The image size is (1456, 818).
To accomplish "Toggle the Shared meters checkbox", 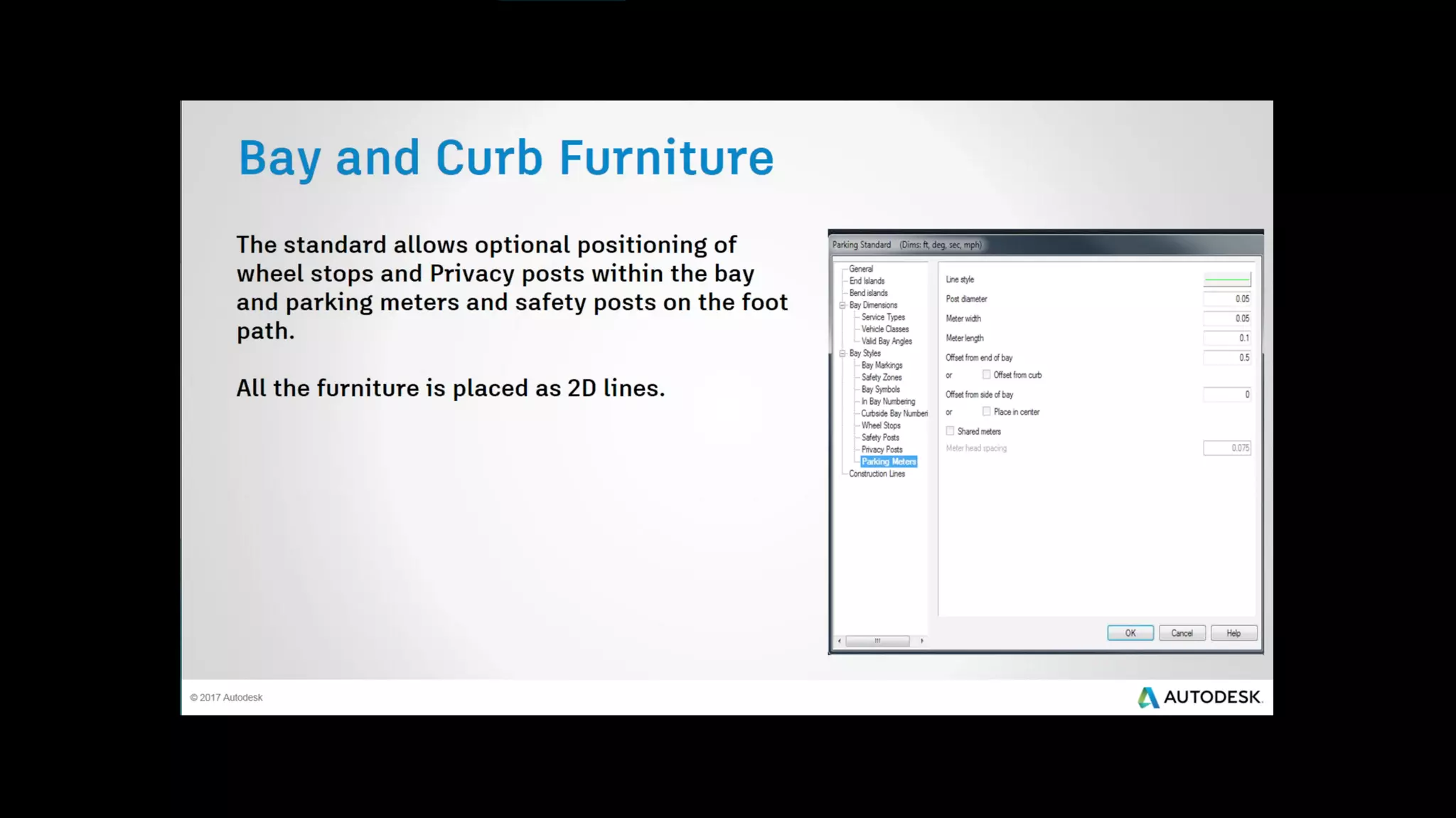I will click(950, 431).
